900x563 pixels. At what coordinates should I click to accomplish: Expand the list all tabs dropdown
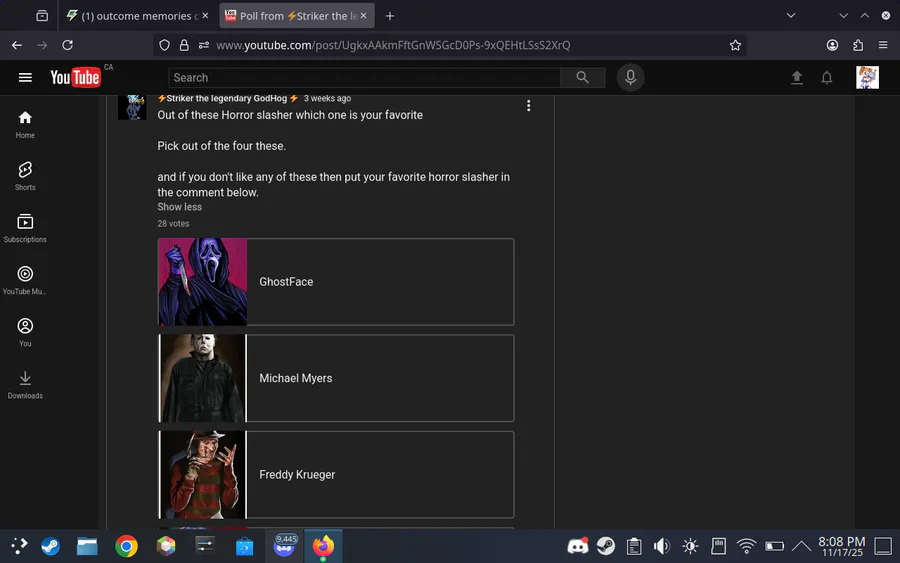tap(790, 15)
